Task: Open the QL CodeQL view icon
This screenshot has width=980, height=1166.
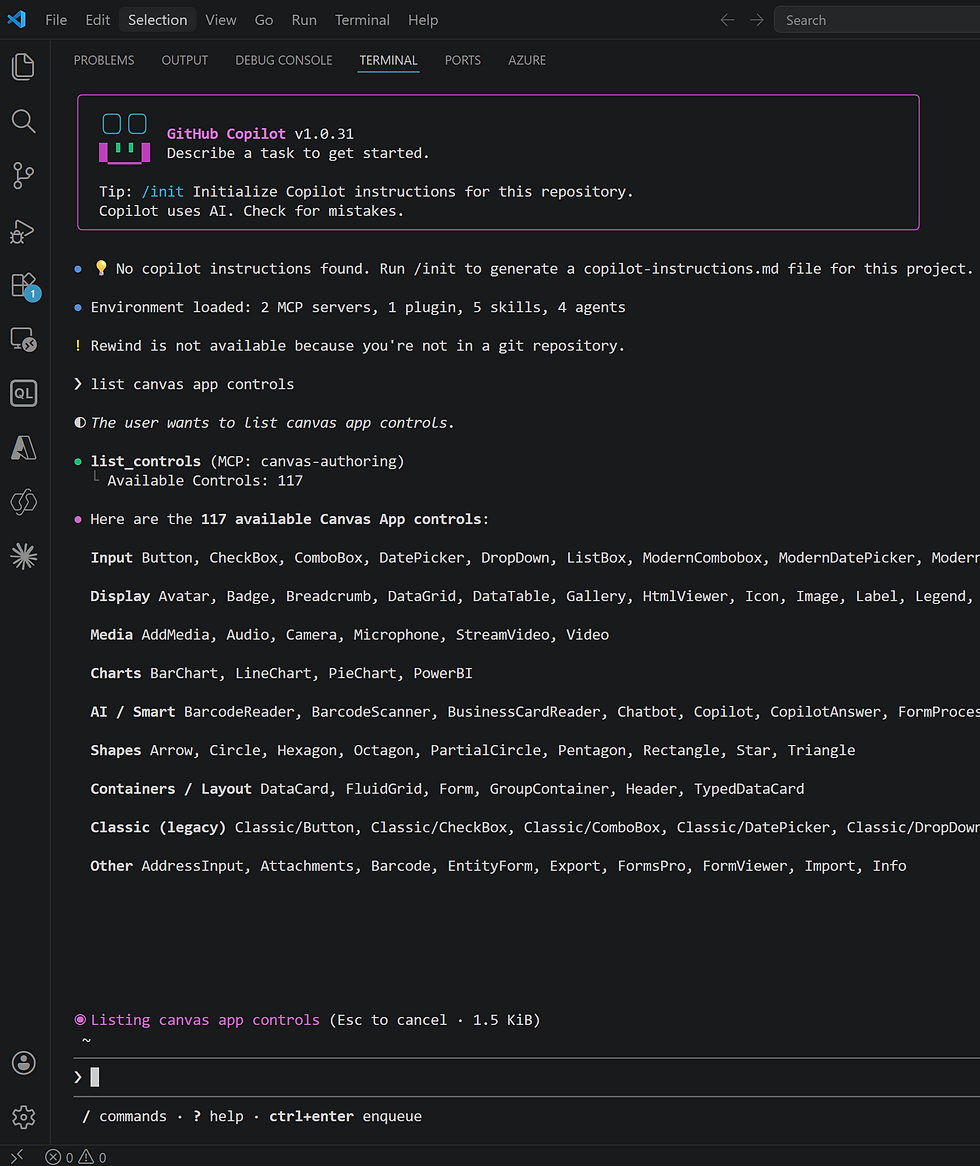Action: tap(24, 393)
